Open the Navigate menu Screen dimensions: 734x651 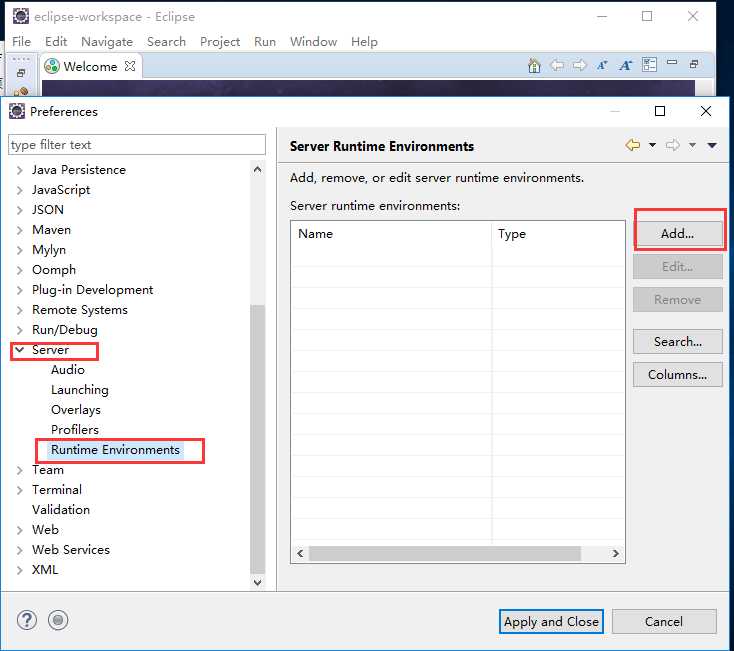107,42
